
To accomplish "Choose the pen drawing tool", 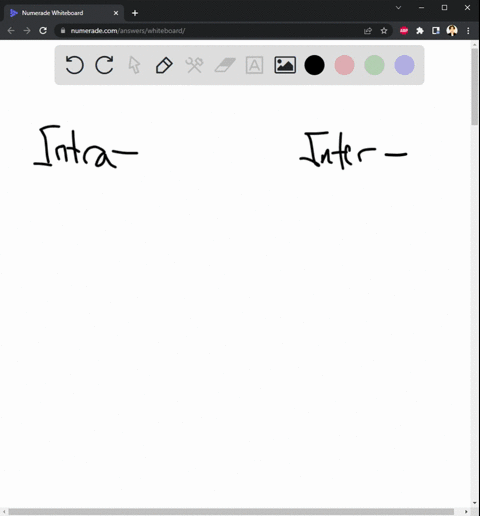I will click(x=164, y=65).
